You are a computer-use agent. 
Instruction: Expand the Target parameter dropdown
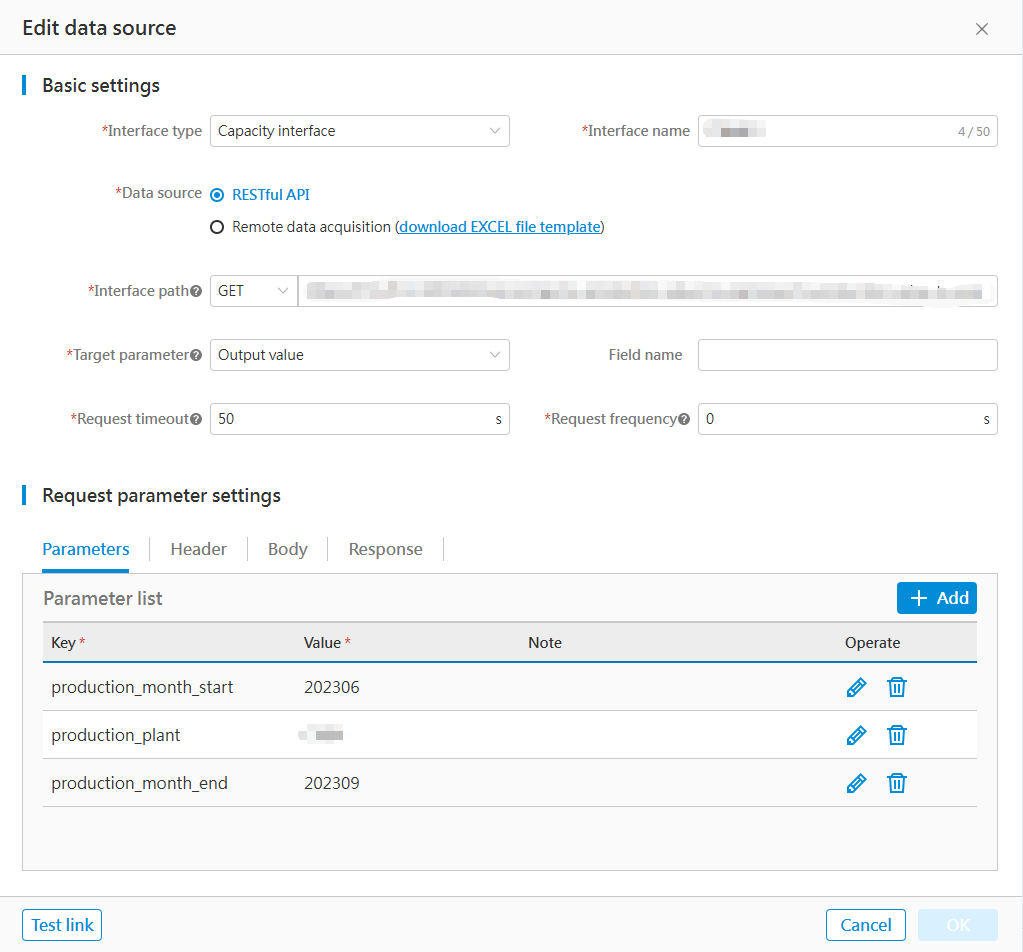point(359,355)
